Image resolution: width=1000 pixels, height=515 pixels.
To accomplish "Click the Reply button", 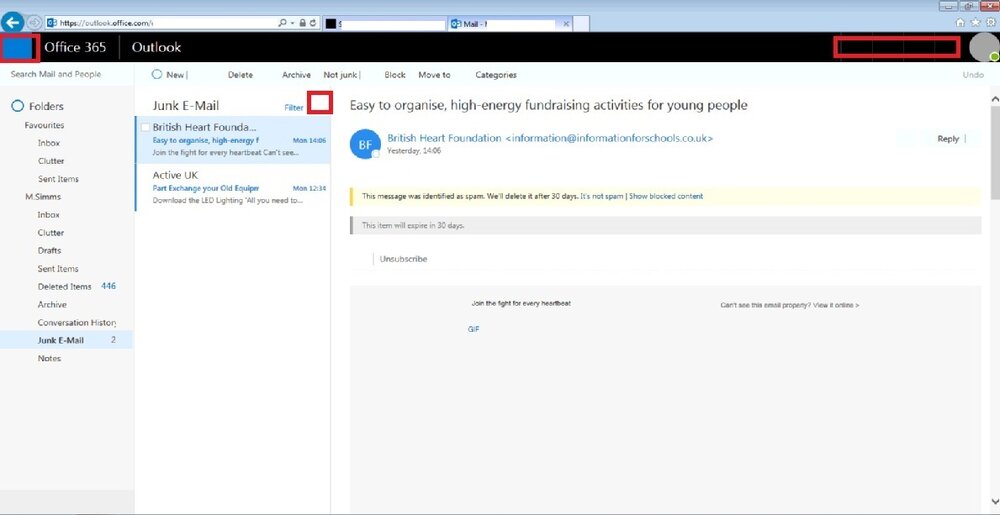I will click(948, 138).
